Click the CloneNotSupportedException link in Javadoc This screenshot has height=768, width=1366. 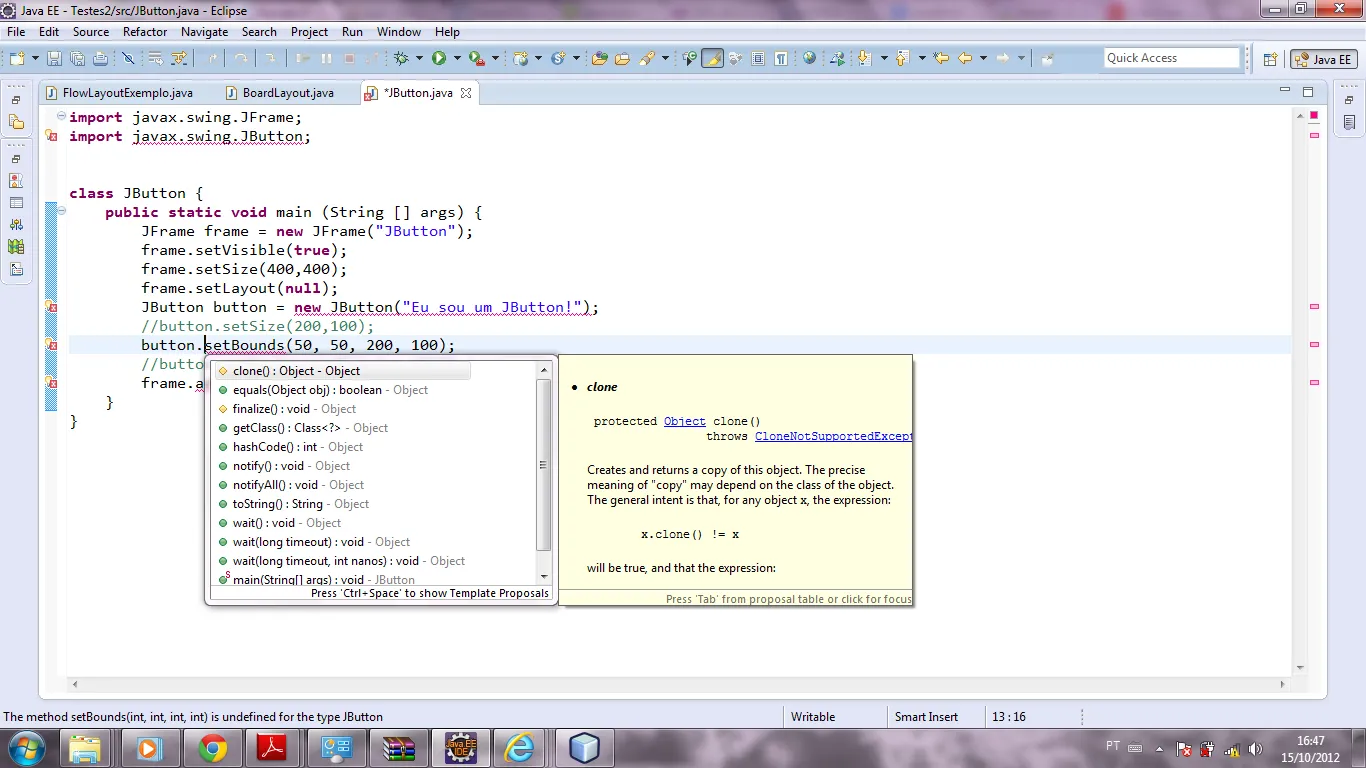coord(833,436)
